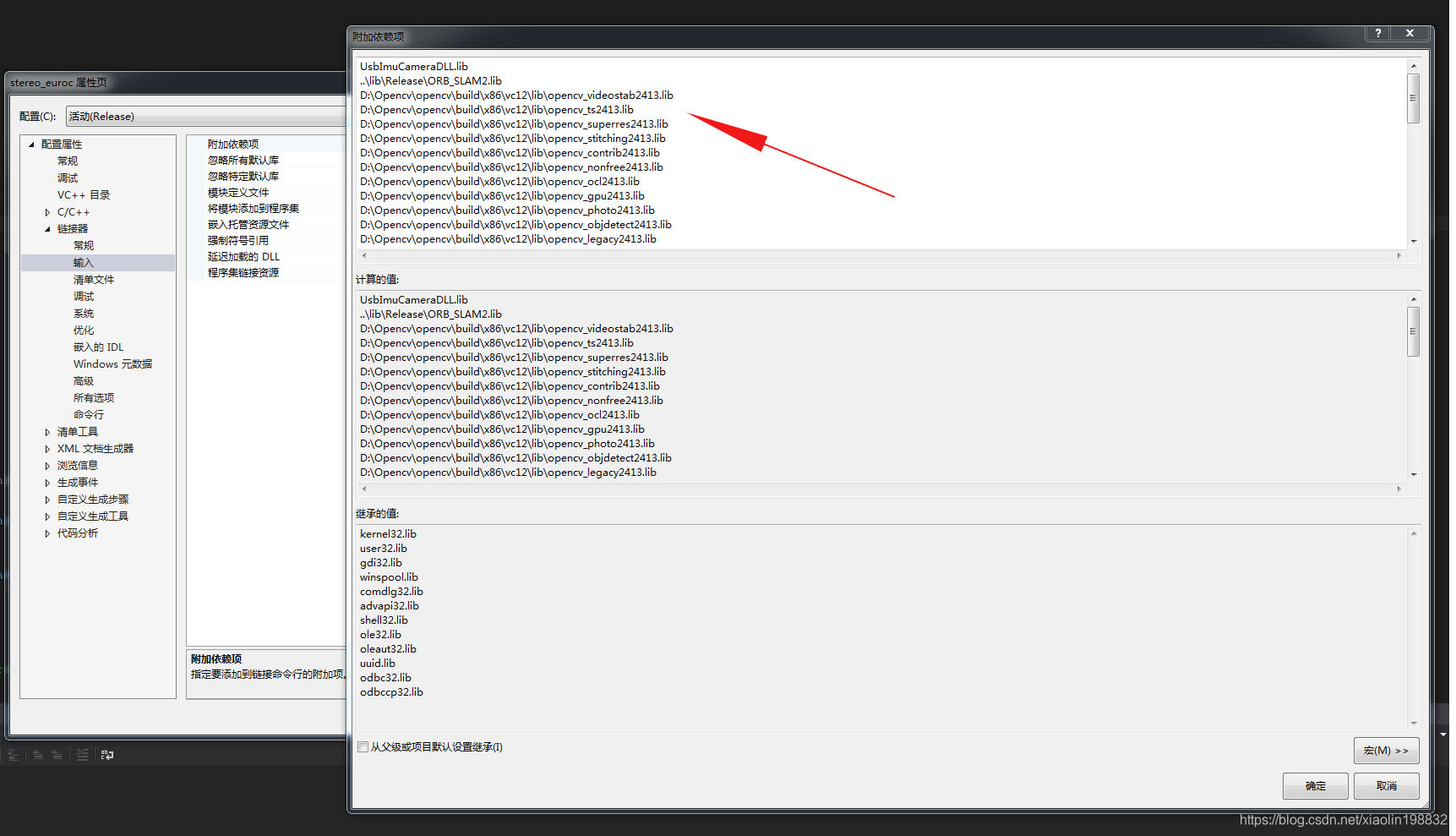Expand the 代码分析 tree node
This screenshot has height=836, width=1456.
47,533
